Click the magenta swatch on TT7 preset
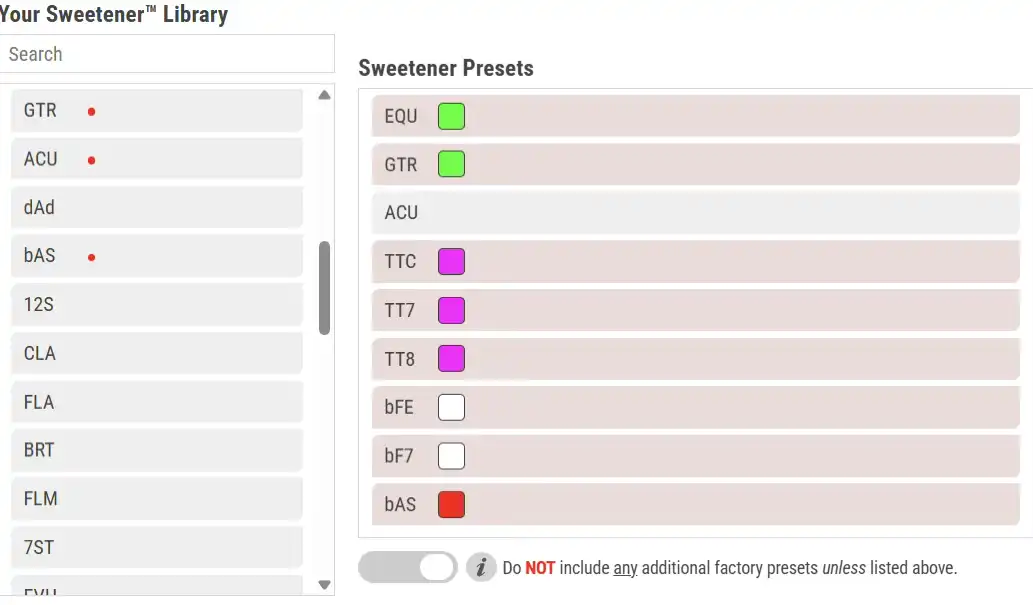This screenshot has height=605, width=1033. 451,310
